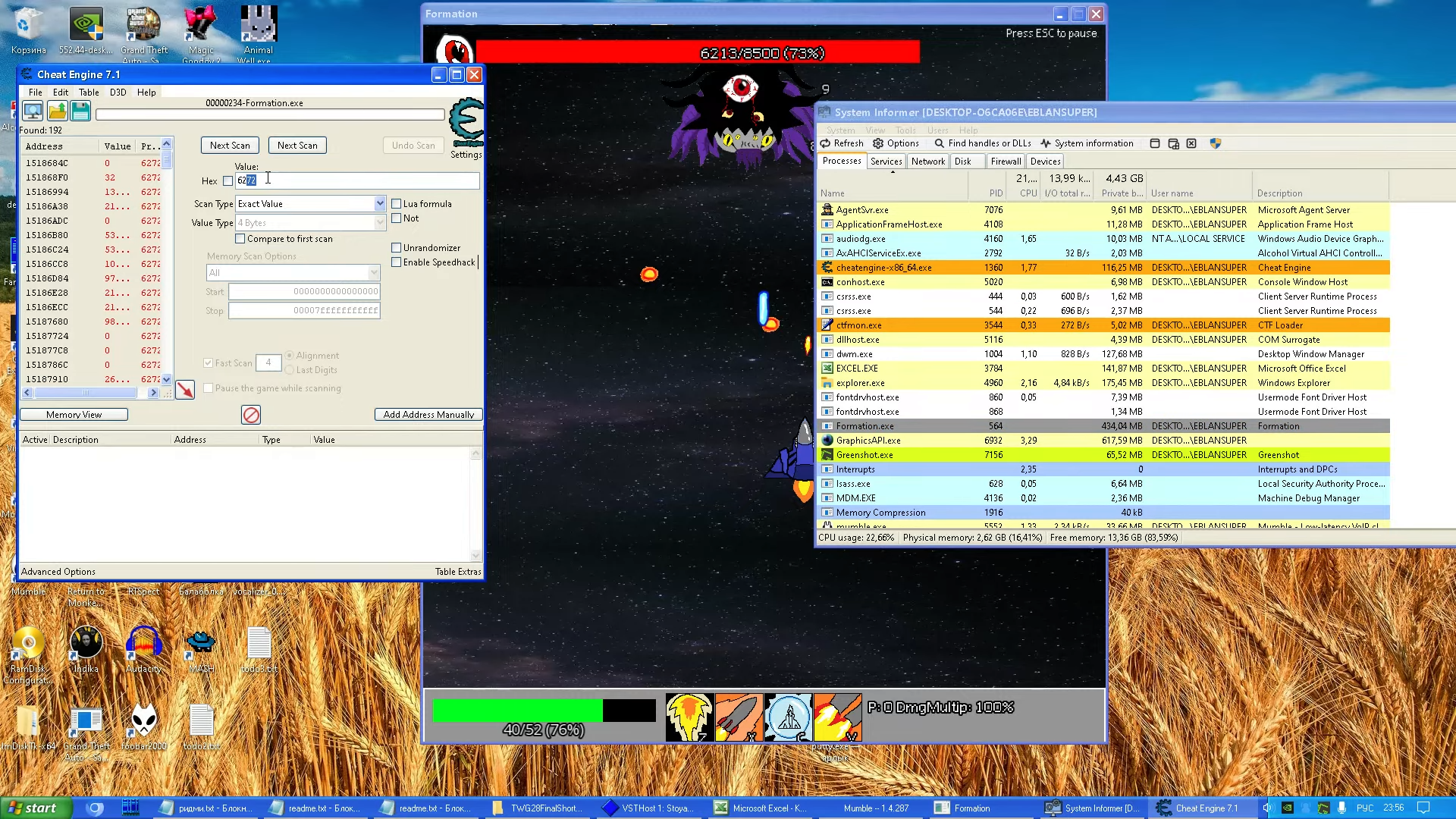Click the Find handles or DLLs tool
This screenshot has height=819, width=1456.
[x=982, y=143]
